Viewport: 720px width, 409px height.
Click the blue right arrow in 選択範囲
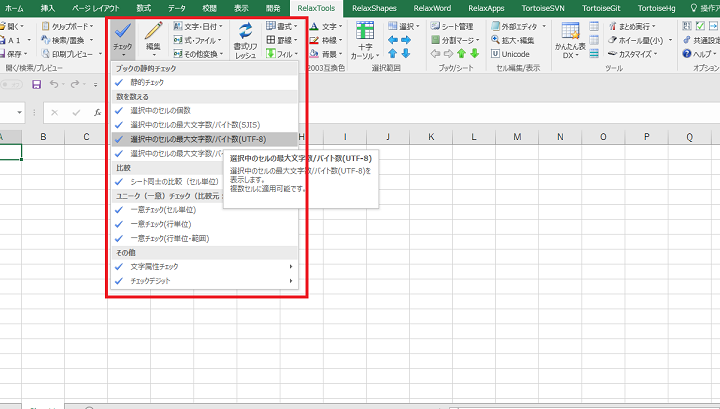point(406,40)
